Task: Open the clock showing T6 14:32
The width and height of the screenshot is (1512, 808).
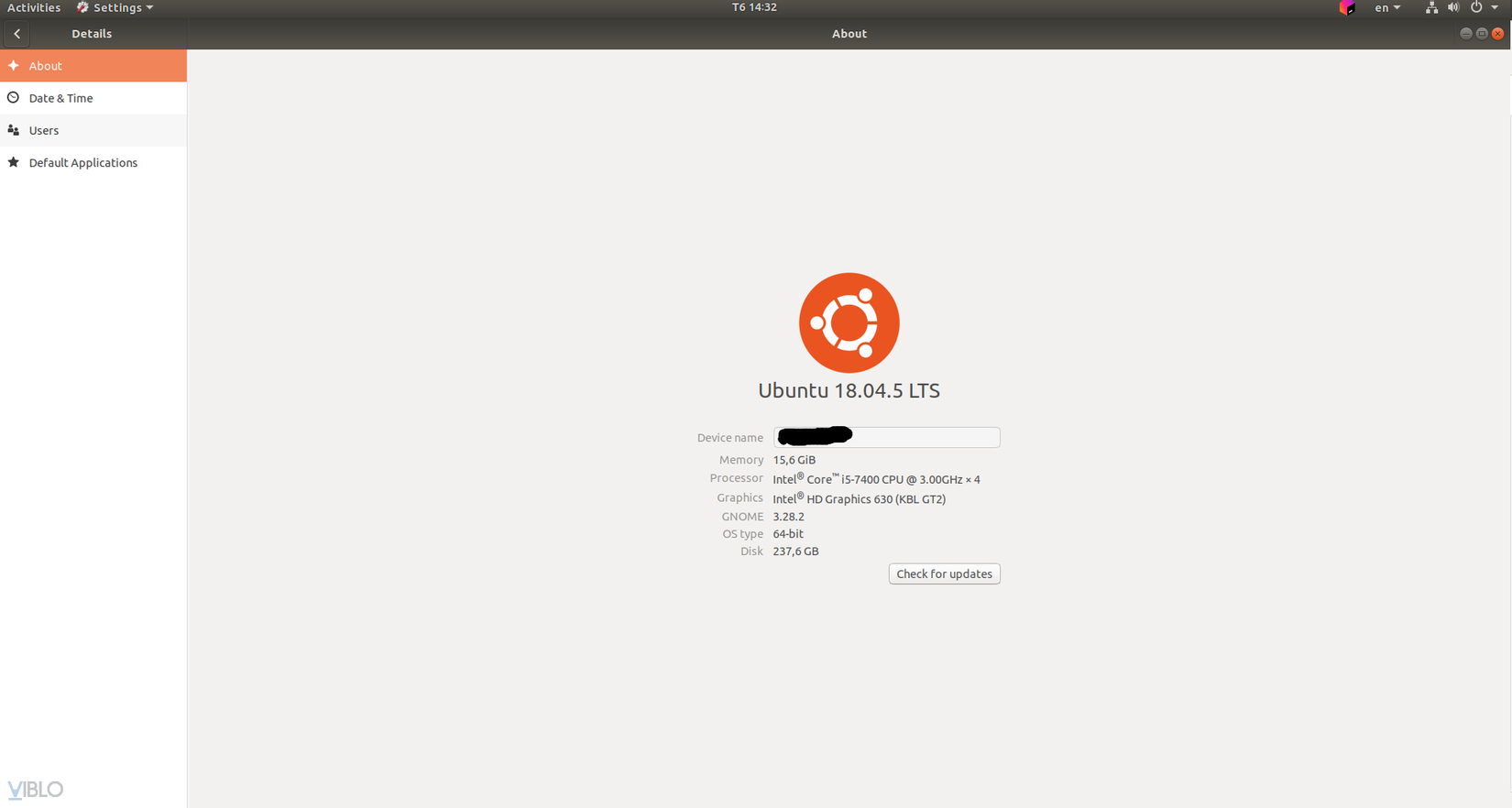Action: point(754,7)
